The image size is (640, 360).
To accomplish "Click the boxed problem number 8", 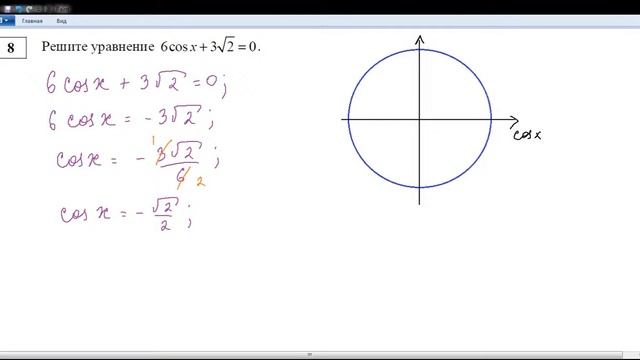I will [13, 48].
